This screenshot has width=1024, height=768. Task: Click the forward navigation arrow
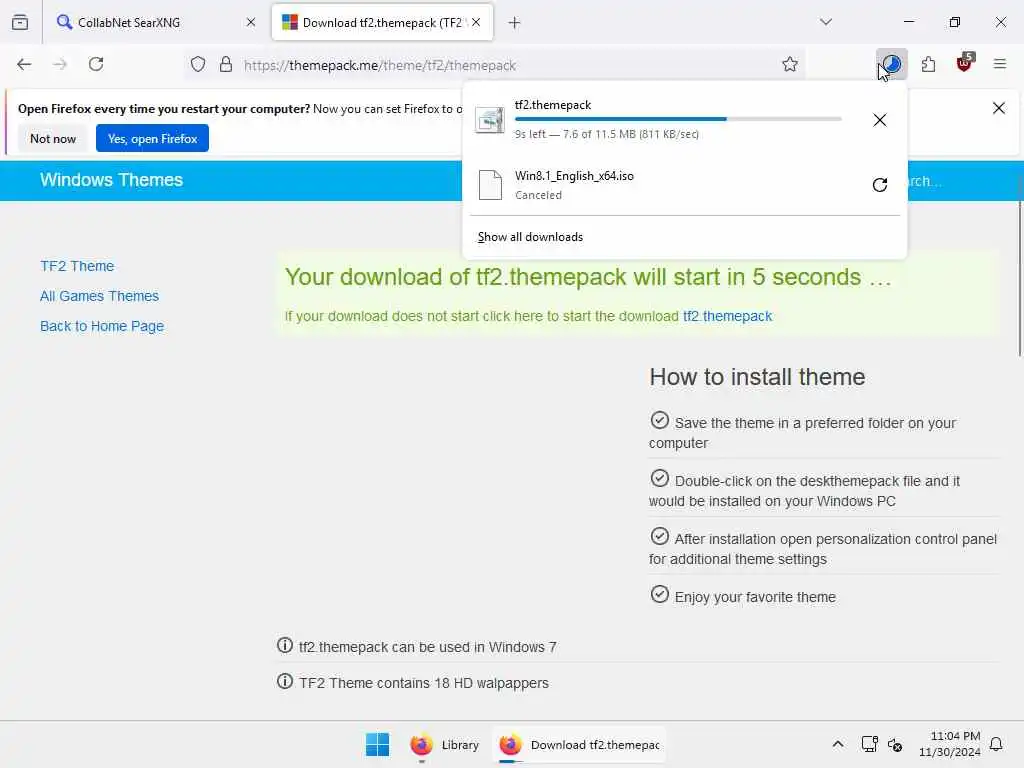(x=60, y=64)
